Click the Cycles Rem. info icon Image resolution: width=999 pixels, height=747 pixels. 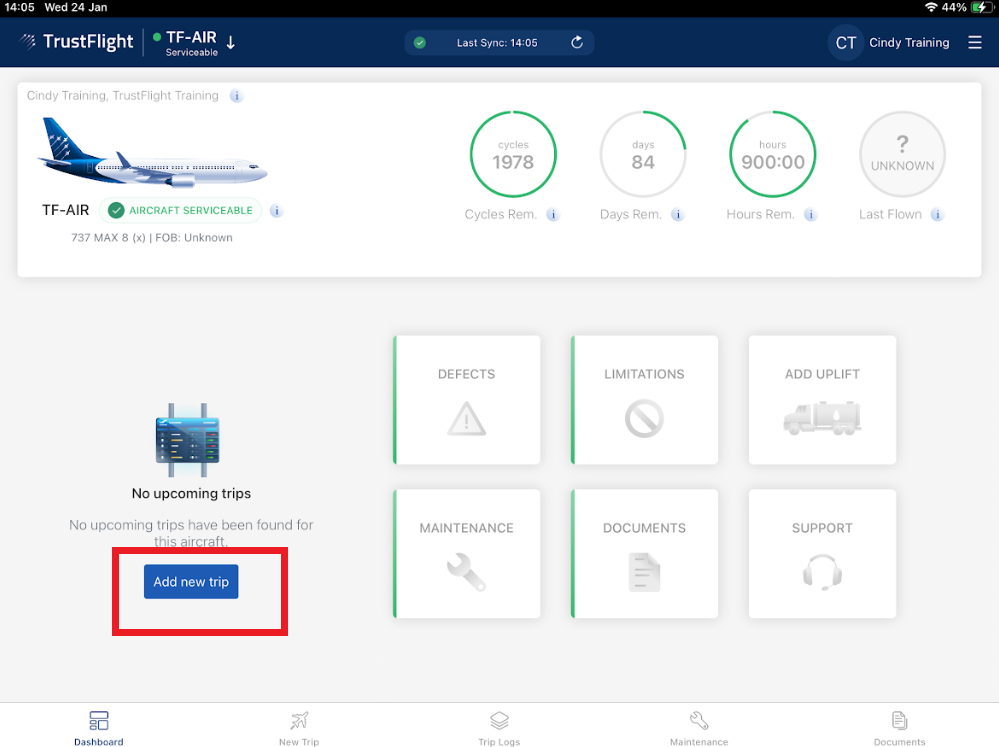tap(553, 214)
